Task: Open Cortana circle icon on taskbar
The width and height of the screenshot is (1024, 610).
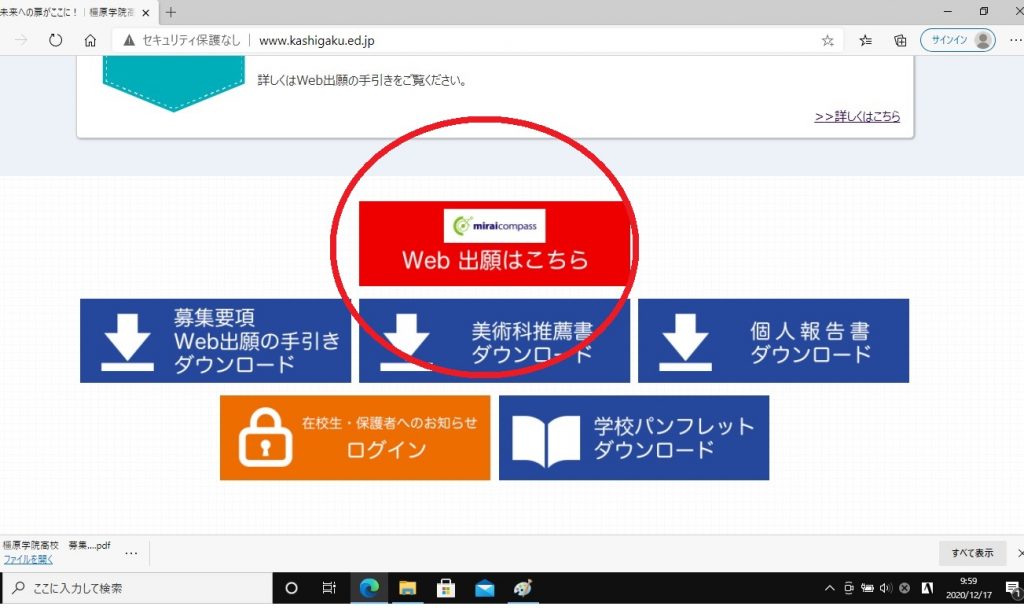Action: [x=291, y=588]
